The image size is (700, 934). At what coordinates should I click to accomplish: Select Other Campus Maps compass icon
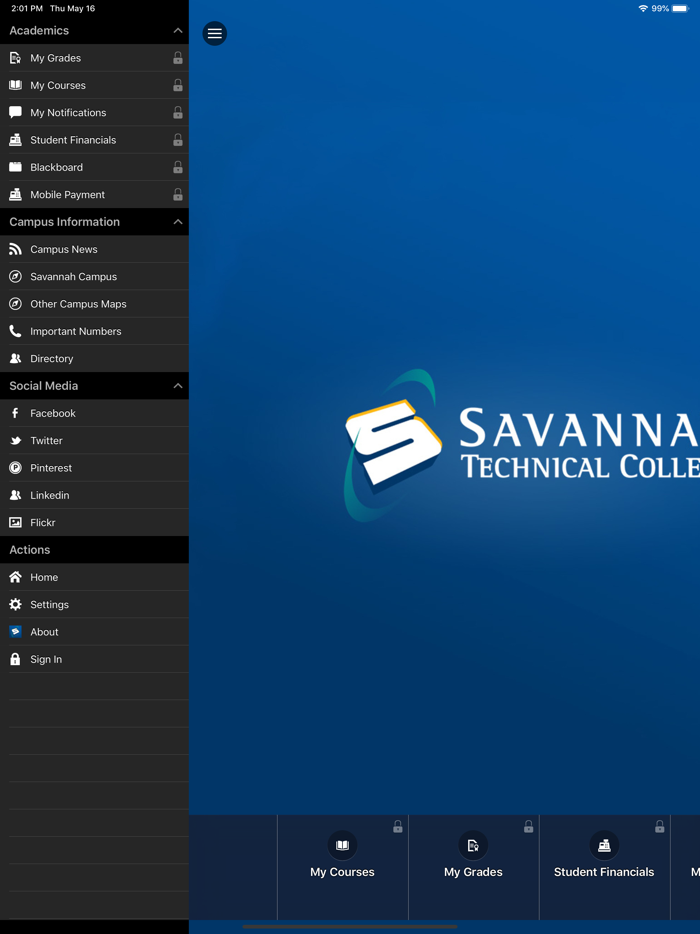(15, 304)
